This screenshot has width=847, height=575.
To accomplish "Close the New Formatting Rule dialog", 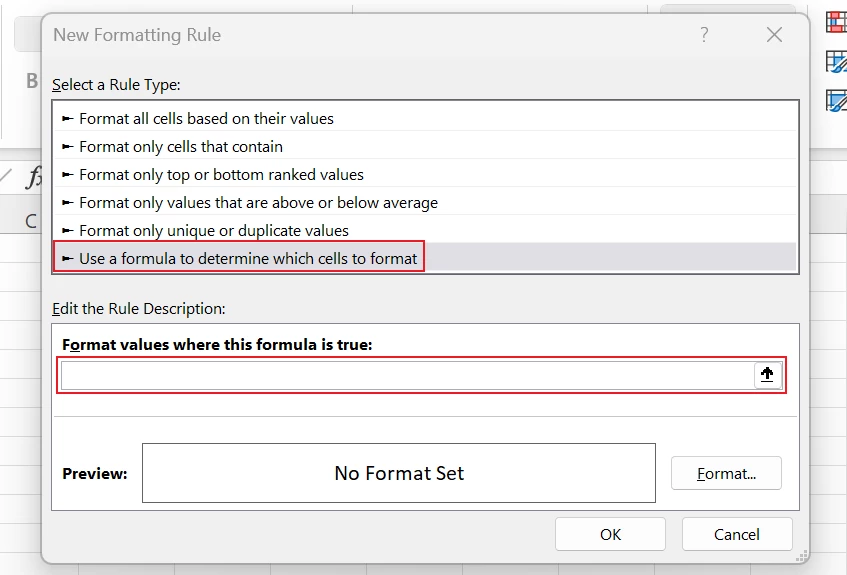I will click(x=773, y=35).
